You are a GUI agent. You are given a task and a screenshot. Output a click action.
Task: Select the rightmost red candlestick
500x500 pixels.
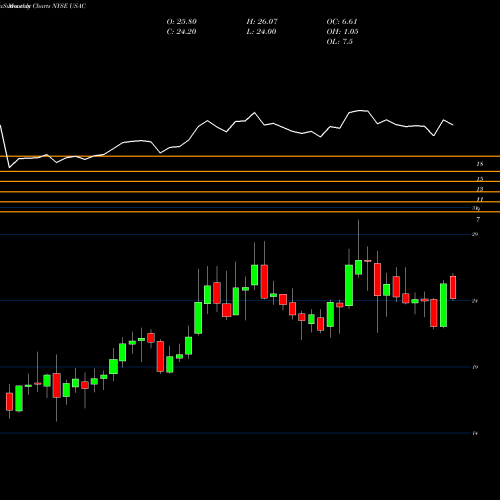click(x=453, y=287)
